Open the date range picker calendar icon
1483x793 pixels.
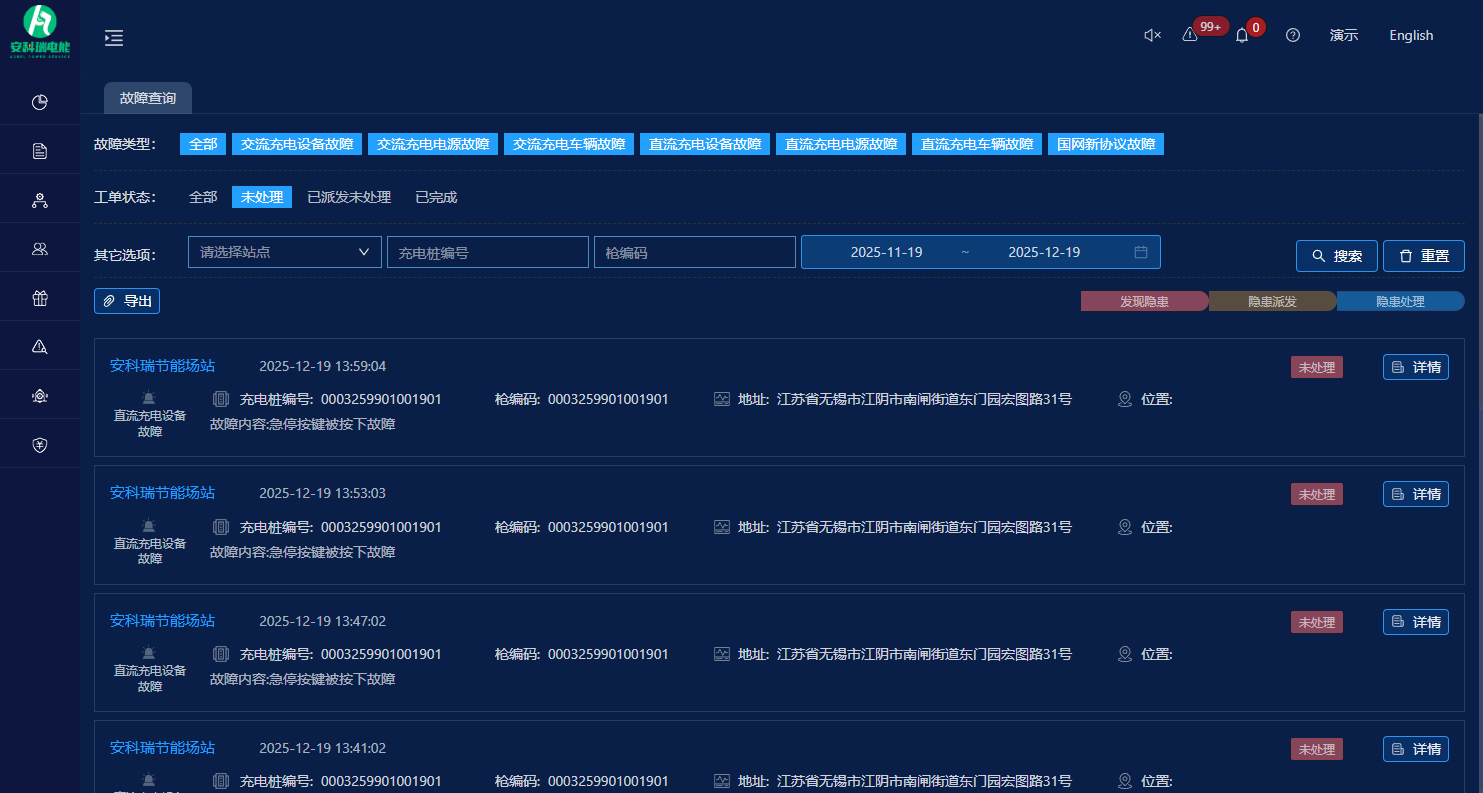click(x=1141, y=252)
